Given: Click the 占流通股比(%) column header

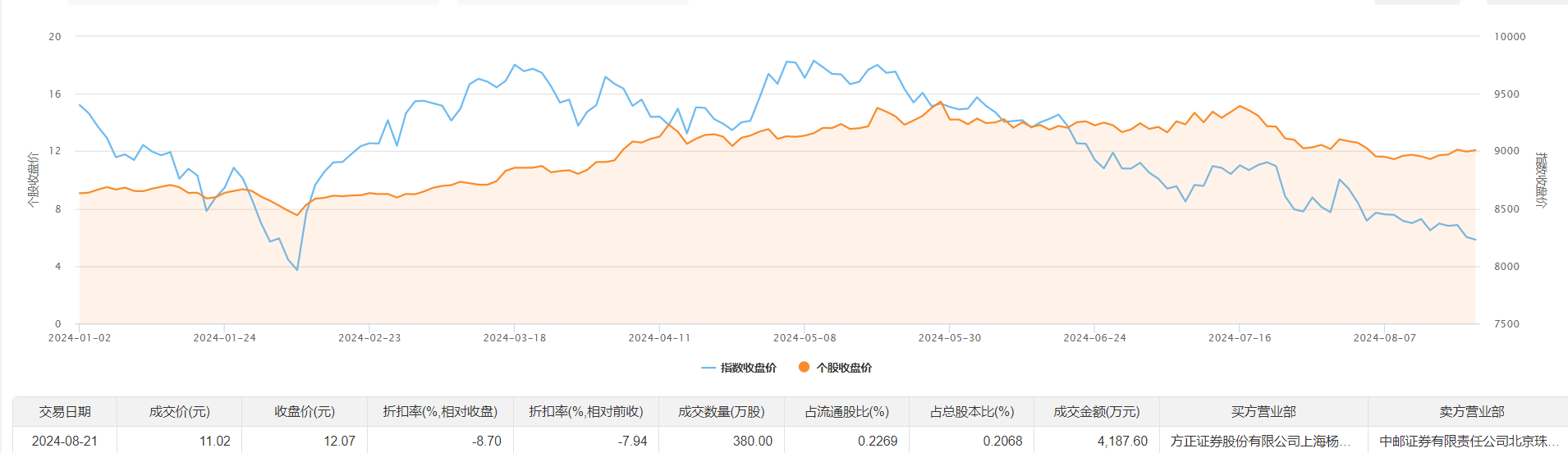Looking at the screenshot, I should coord(847,412).
